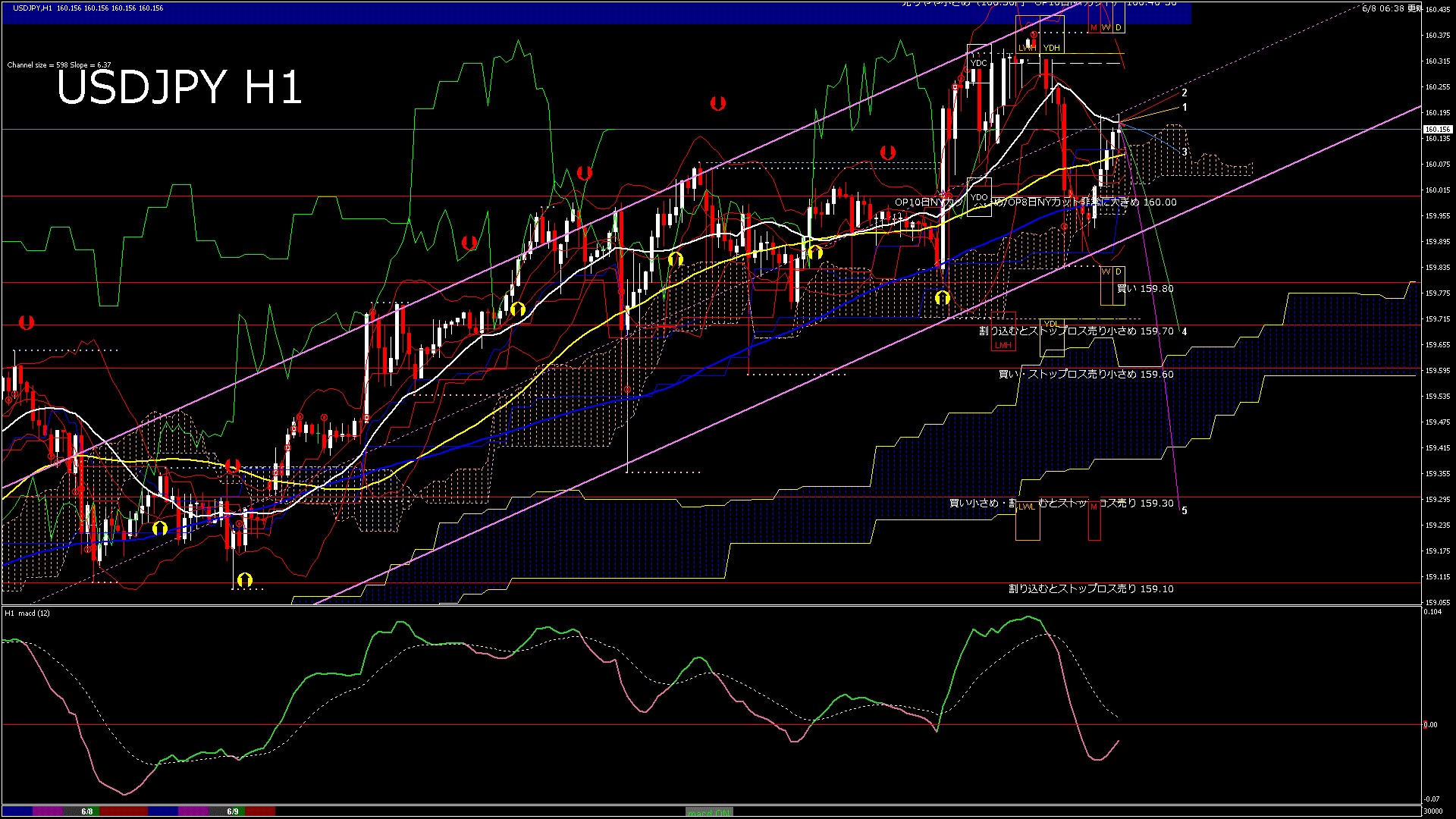Click the 159.60 buy and stop-loss label
The height and width of the screenshot is (819, 1456).
click(x=1086, y=374)
